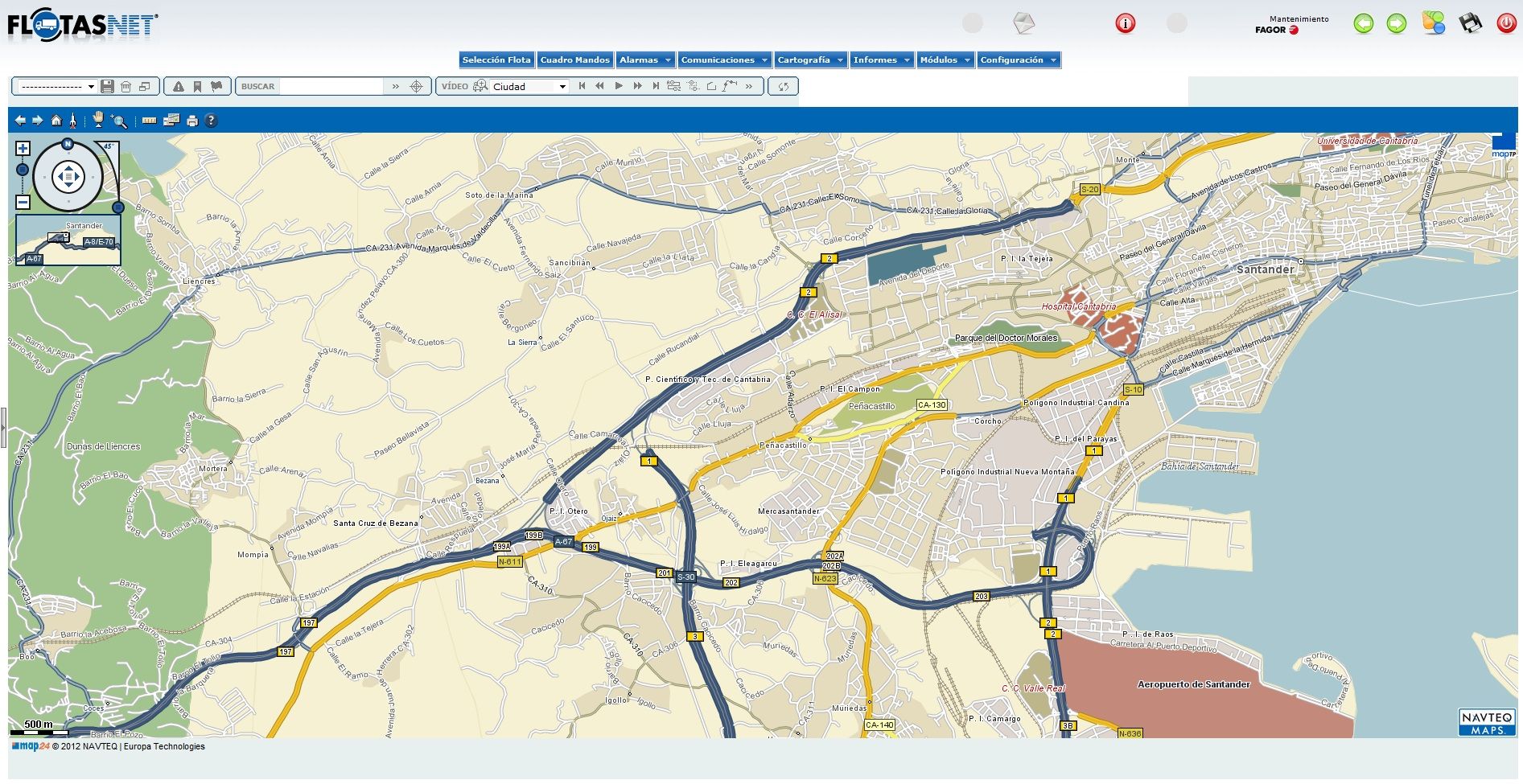Click the polygon area icon in video bar
The height and width of the screenshot is (784, 1523).
pyautogui.click(x=711, y=86)
